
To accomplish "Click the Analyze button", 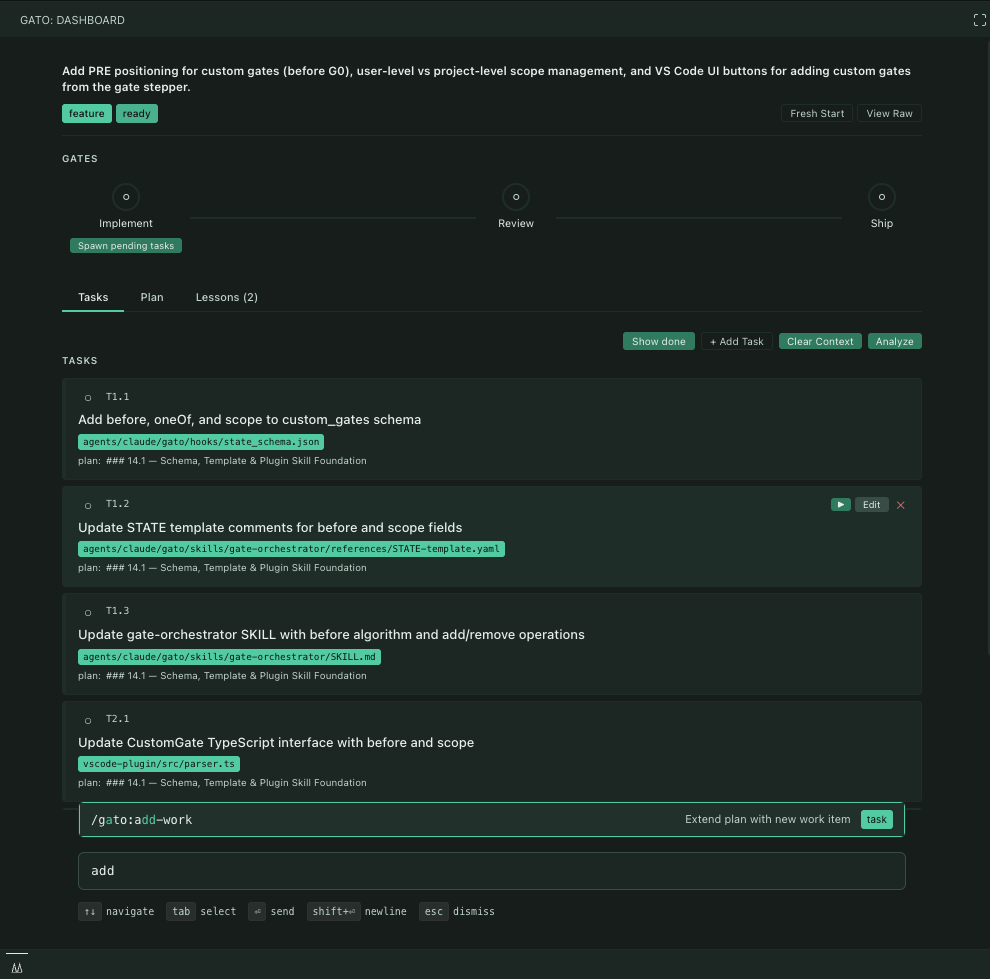I will click(894, 341).
